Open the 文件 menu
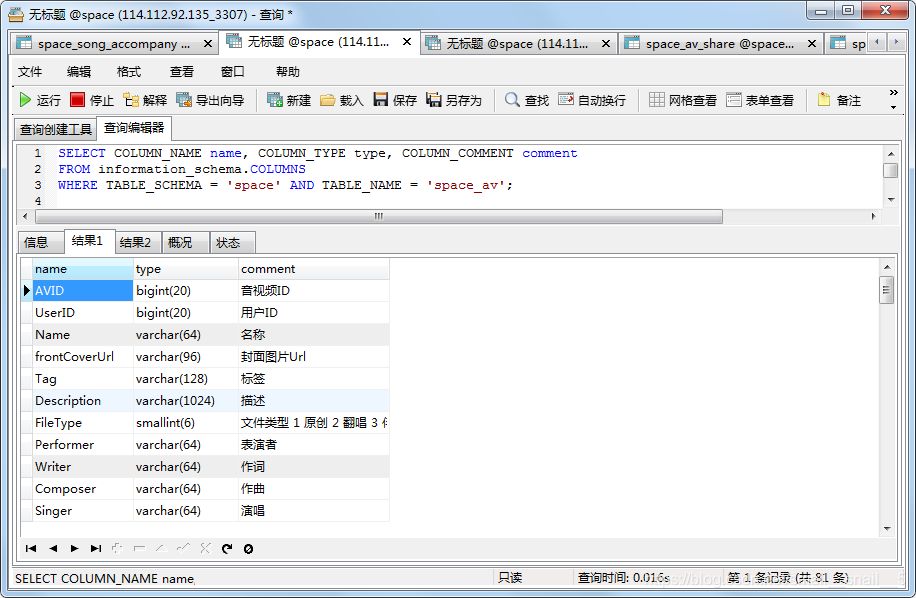Viewport: 916px width, 598px height. (30, 72)
